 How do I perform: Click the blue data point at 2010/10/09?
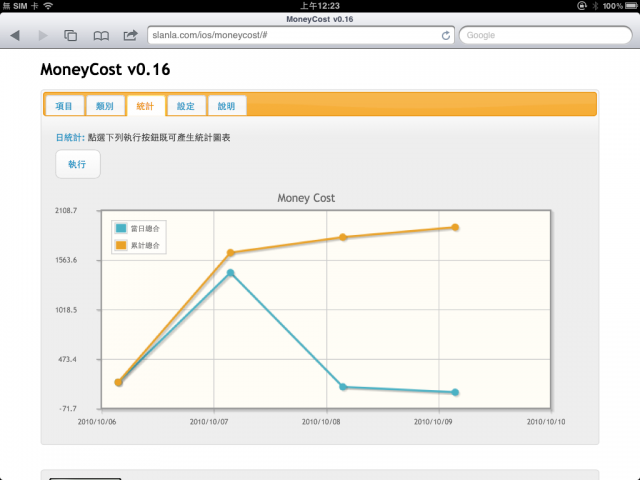coord(455,392)
